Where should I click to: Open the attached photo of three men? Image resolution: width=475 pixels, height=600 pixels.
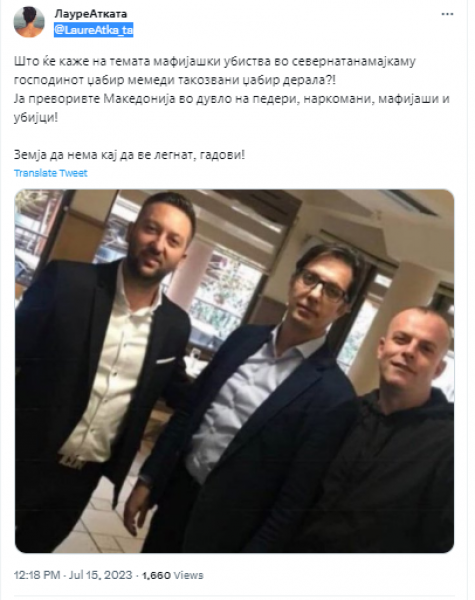click(x=234, y=371)
